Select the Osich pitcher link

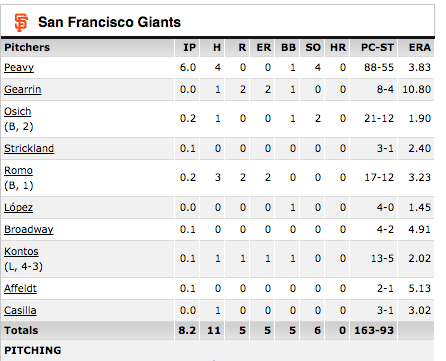coord(17,111)
